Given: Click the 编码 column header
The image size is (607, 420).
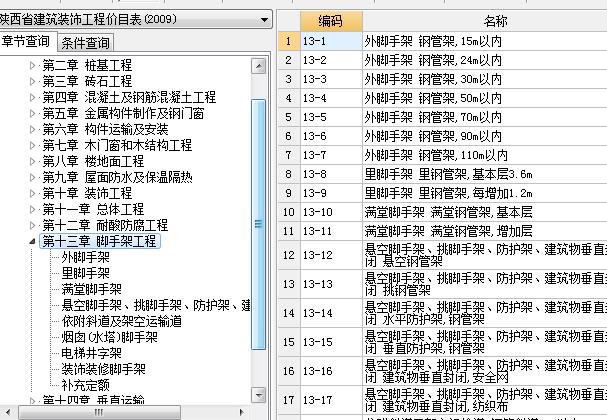Looking at the screenshot, I should 331,21.
